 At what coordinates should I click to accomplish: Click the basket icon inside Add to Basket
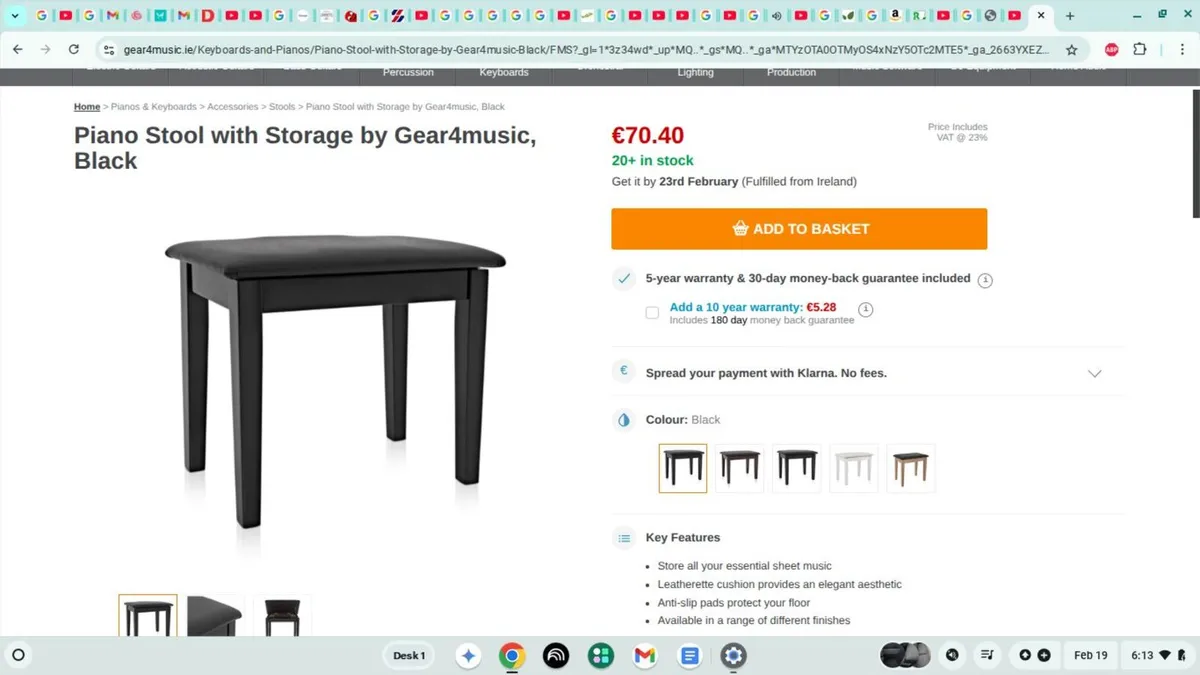pyautogui.click(x=739, y=228)
